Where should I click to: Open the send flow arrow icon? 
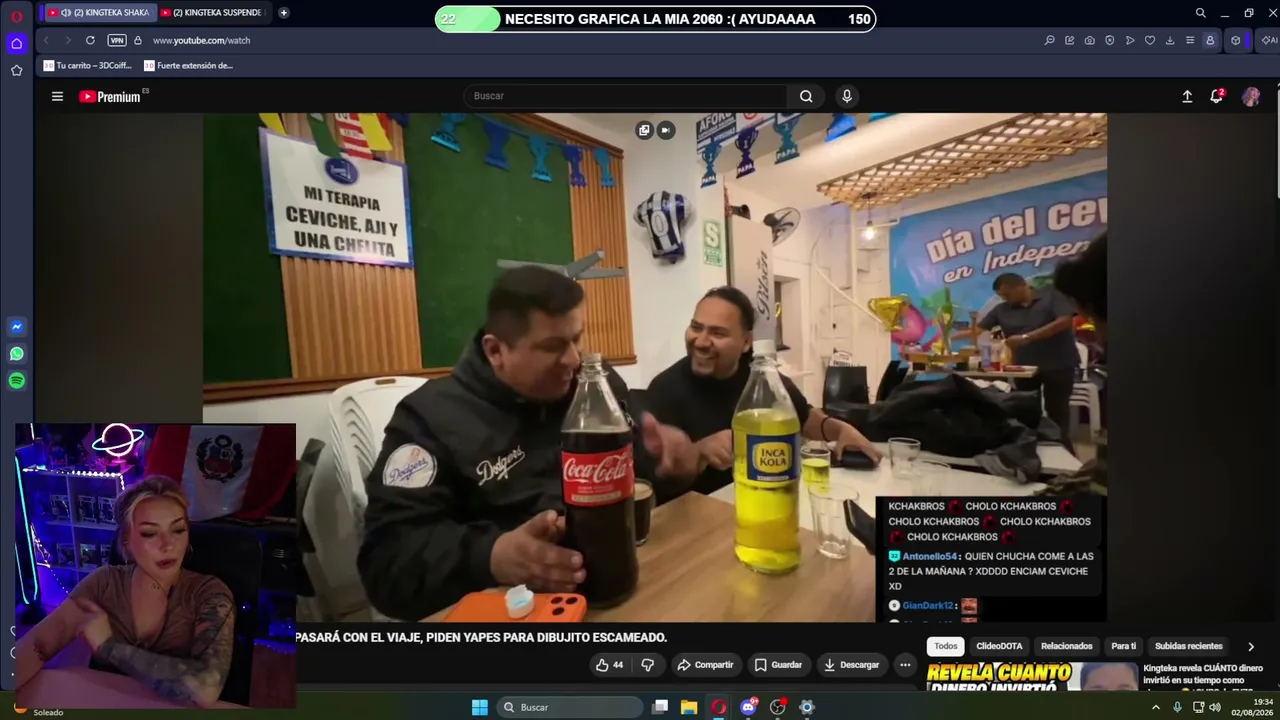coord(1129,40)
